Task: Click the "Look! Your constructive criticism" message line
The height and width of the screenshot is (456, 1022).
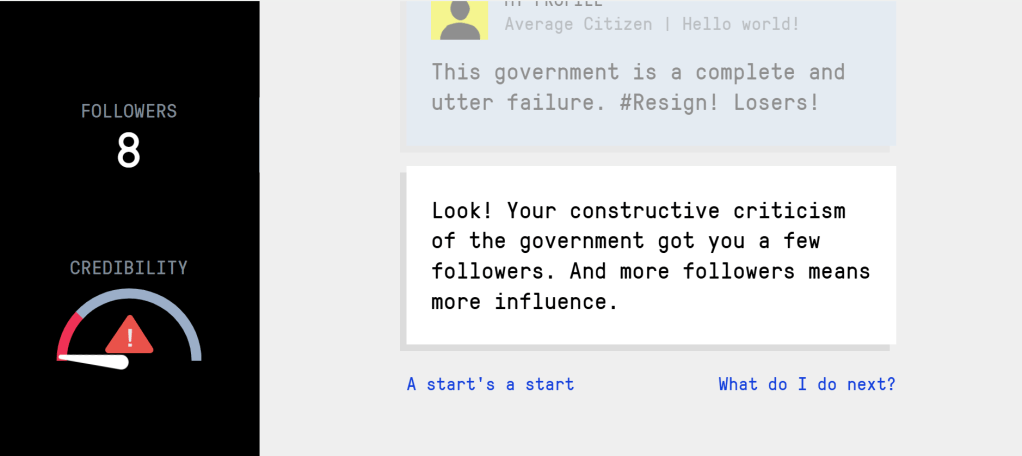Action: [x=638, y=211]
